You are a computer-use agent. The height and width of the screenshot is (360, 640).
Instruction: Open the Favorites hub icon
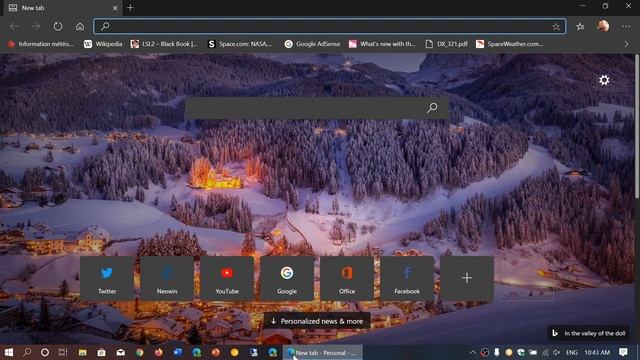click(x=580, y=27)
